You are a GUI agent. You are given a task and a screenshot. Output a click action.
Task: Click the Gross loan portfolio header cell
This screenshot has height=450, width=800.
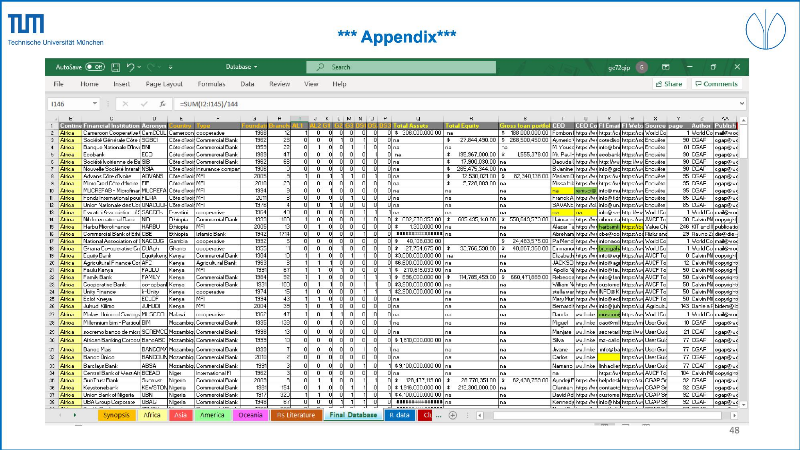click(x=524, y=126)
